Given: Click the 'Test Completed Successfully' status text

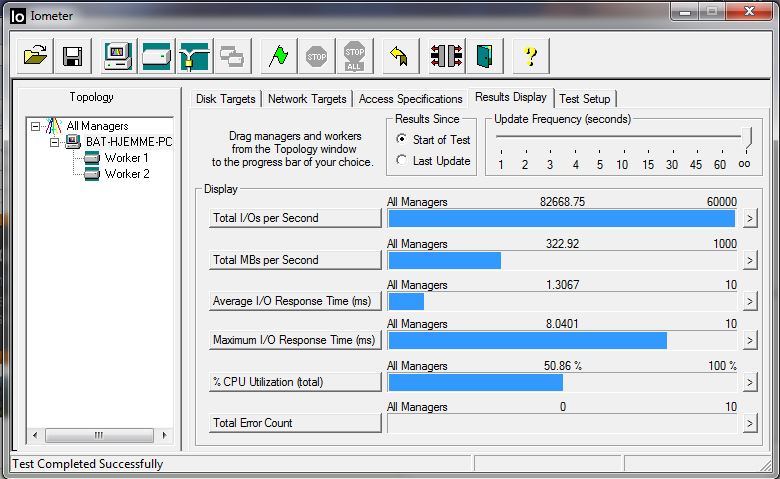Looking at the screenshot, I should pos(88,464).
